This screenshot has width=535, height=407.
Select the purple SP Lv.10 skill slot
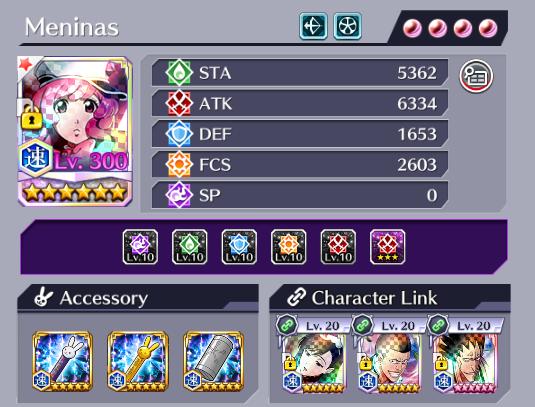tap(140, 247)
